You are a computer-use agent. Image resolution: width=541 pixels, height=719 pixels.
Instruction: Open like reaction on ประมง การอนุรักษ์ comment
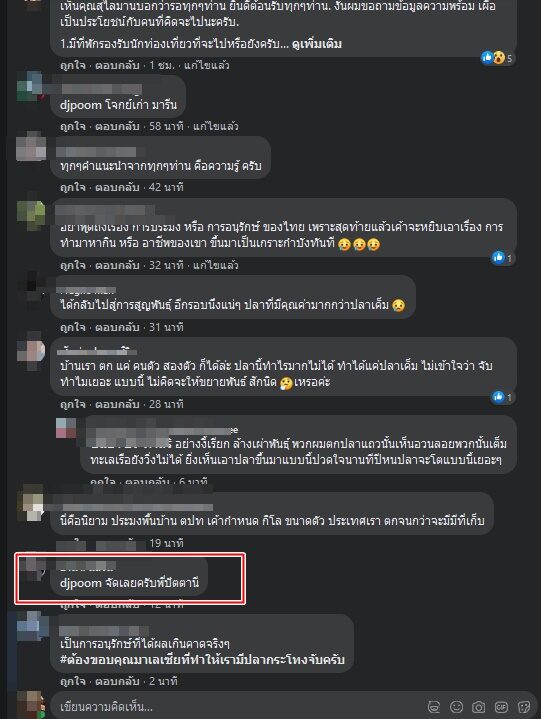503,258
